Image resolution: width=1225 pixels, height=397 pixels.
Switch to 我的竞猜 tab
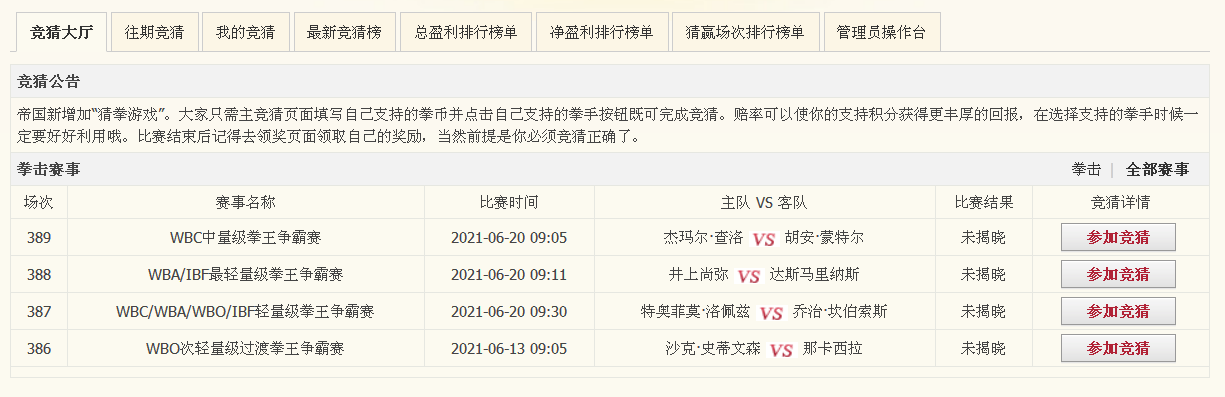point(246,32)
